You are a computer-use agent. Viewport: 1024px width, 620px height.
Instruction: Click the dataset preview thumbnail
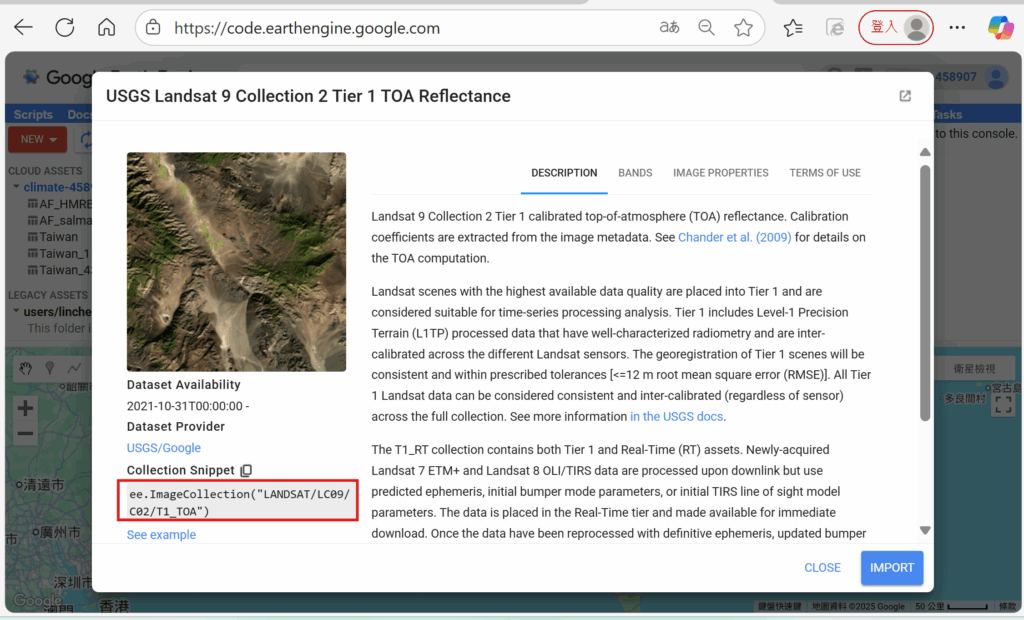tap(236, 262)
